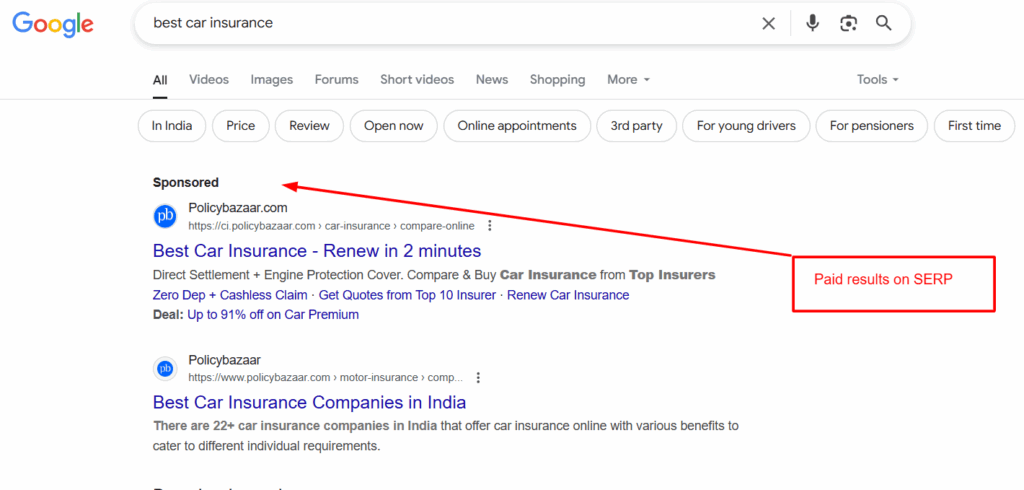Click the organic Policybazaar result favicon

165,368
